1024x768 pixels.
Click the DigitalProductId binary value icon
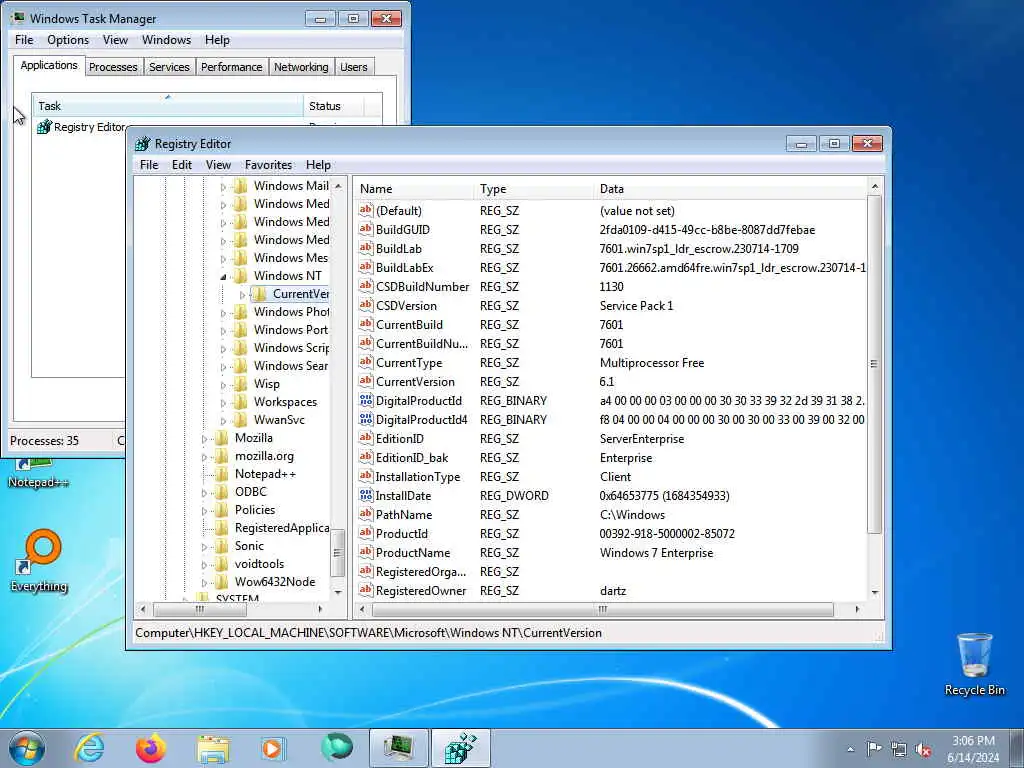[366, 400]
